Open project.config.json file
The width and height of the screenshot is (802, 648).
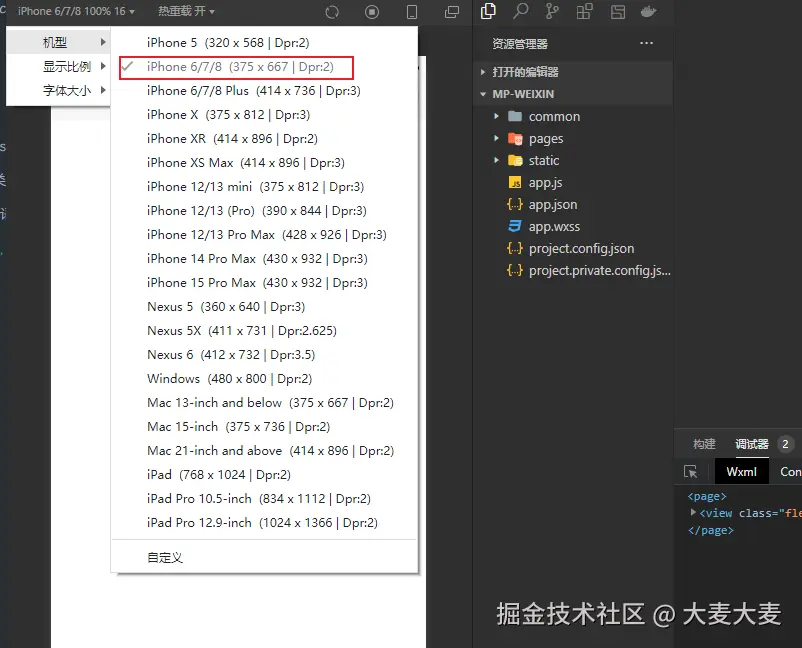(573, 249)
